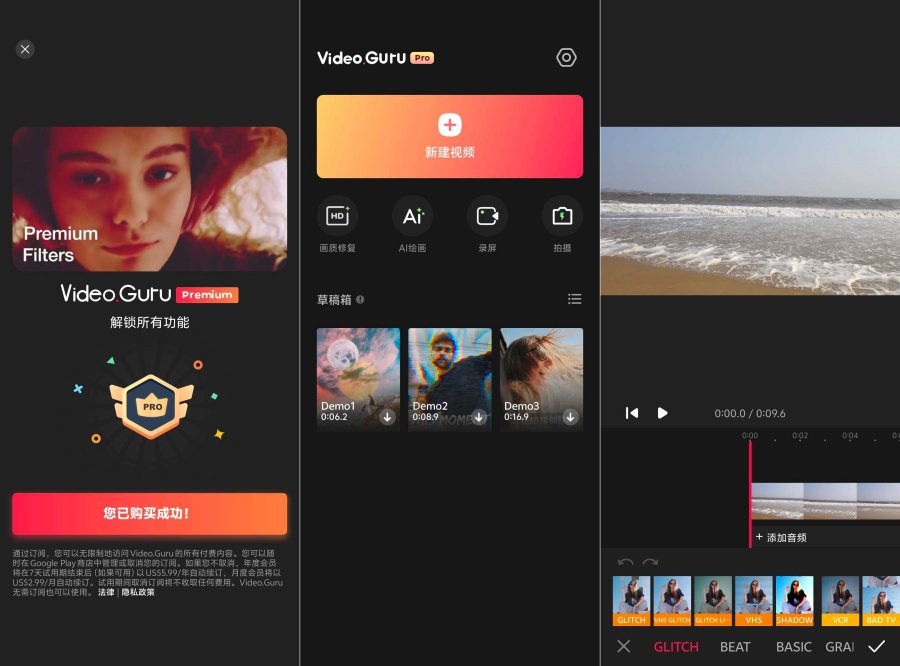This screenshot has height=666, width=900.
Task: Switch to the BASIC filter tab
Action: (x=794, y=647)
